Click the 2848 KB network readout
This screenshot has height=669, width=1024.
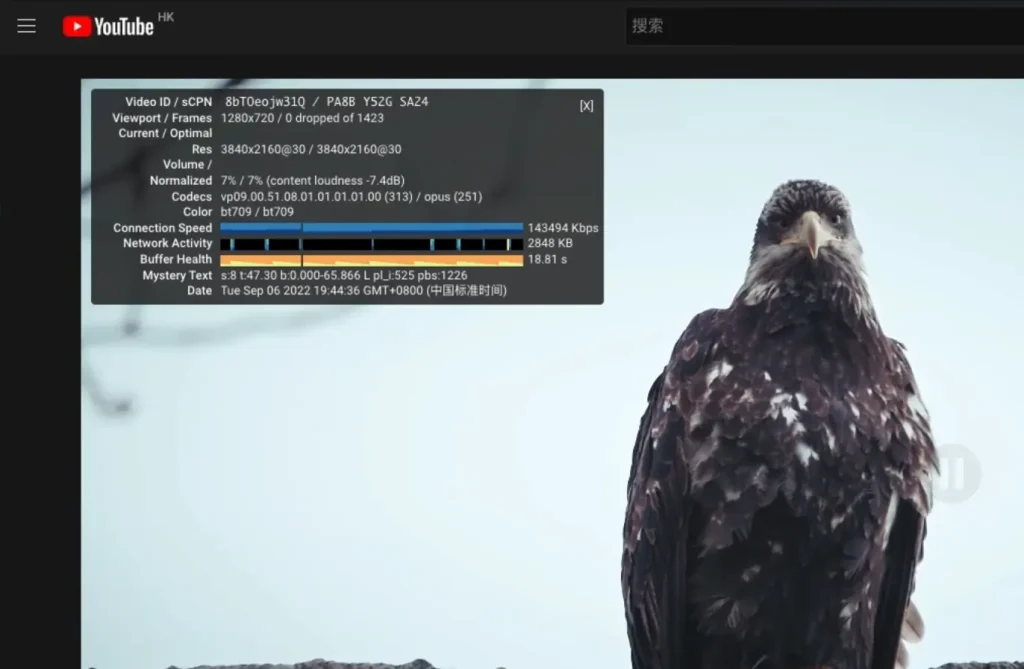[x=550, y=243]
